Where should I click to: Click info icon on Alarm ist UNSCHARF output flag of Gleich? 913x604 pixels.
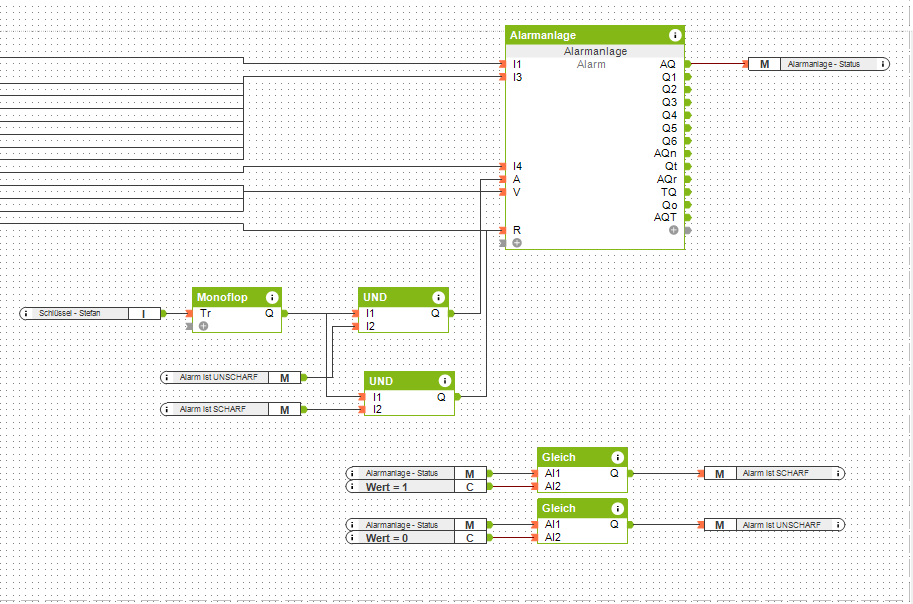pyautogui.click(x=838, y=525)
